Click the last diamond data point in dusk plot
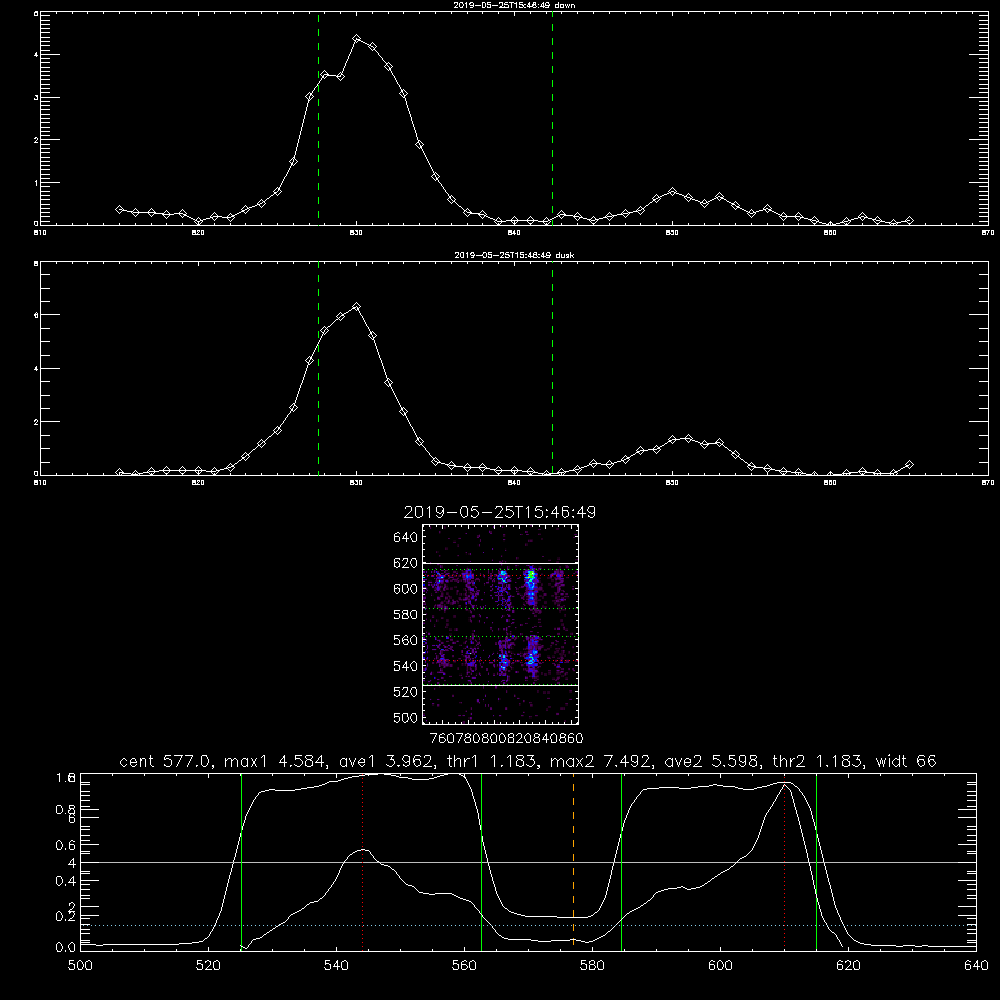Screen dimensions: 1000x1000 (909, 464)
